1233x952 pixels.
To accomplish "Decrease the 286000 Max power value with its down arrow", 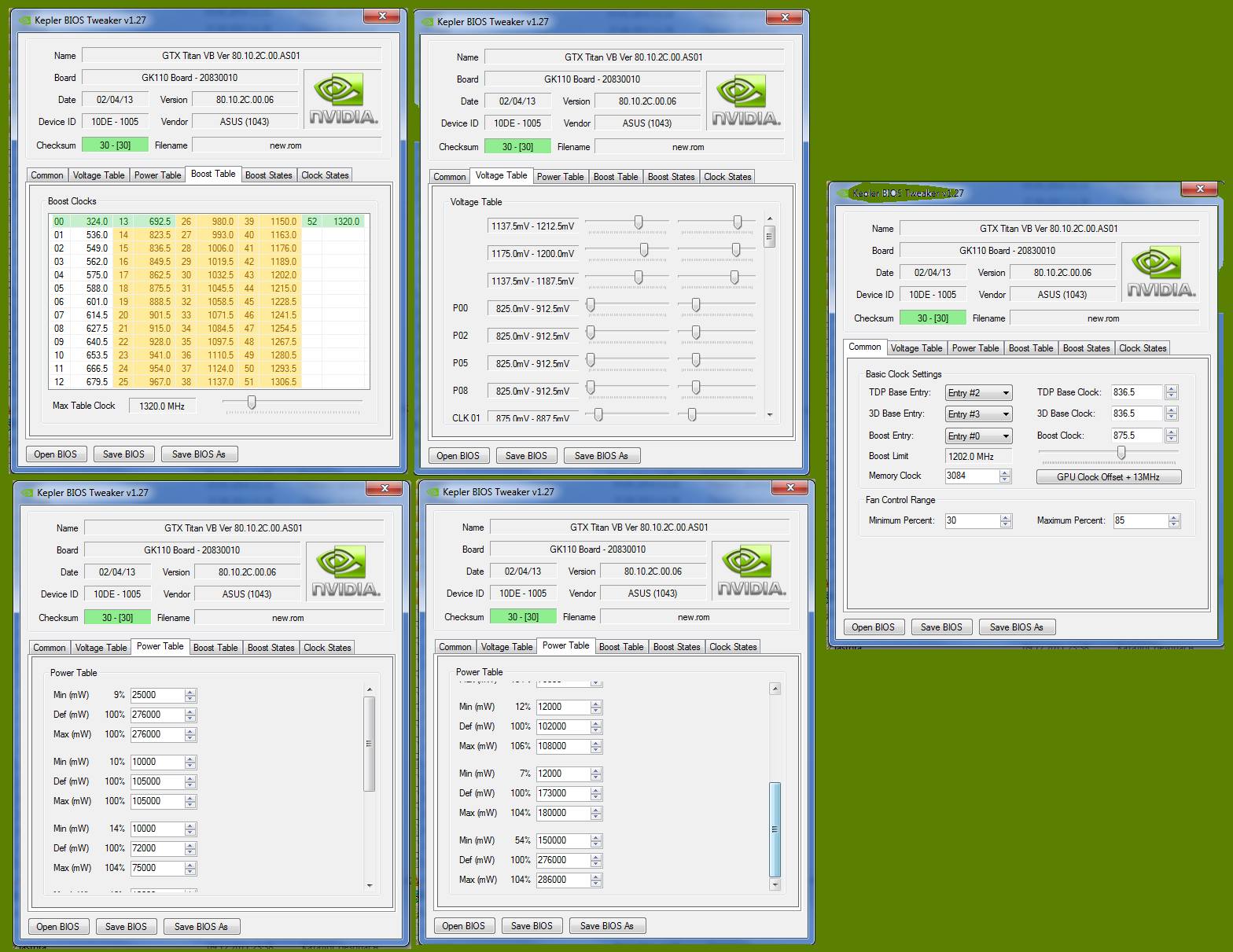I will [x=595, y=884].
